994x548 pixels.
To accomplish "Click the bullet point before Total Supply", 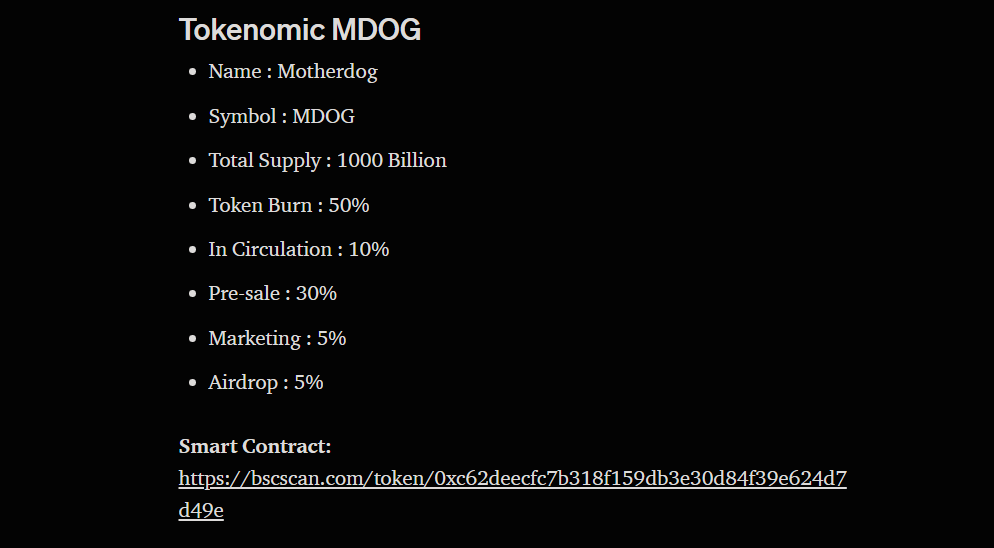I will pyautogui.click(x=193, y=161).
